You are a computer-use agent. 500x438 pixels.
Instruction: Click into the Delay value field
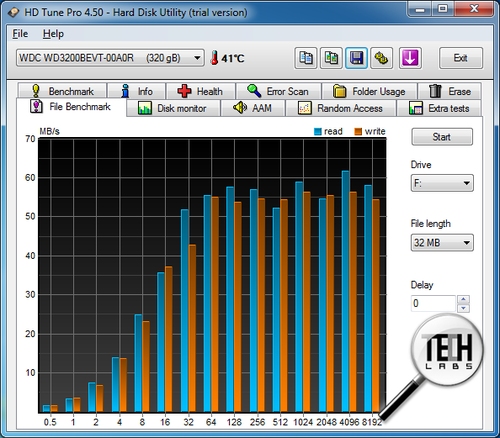[x=433, y=303]
